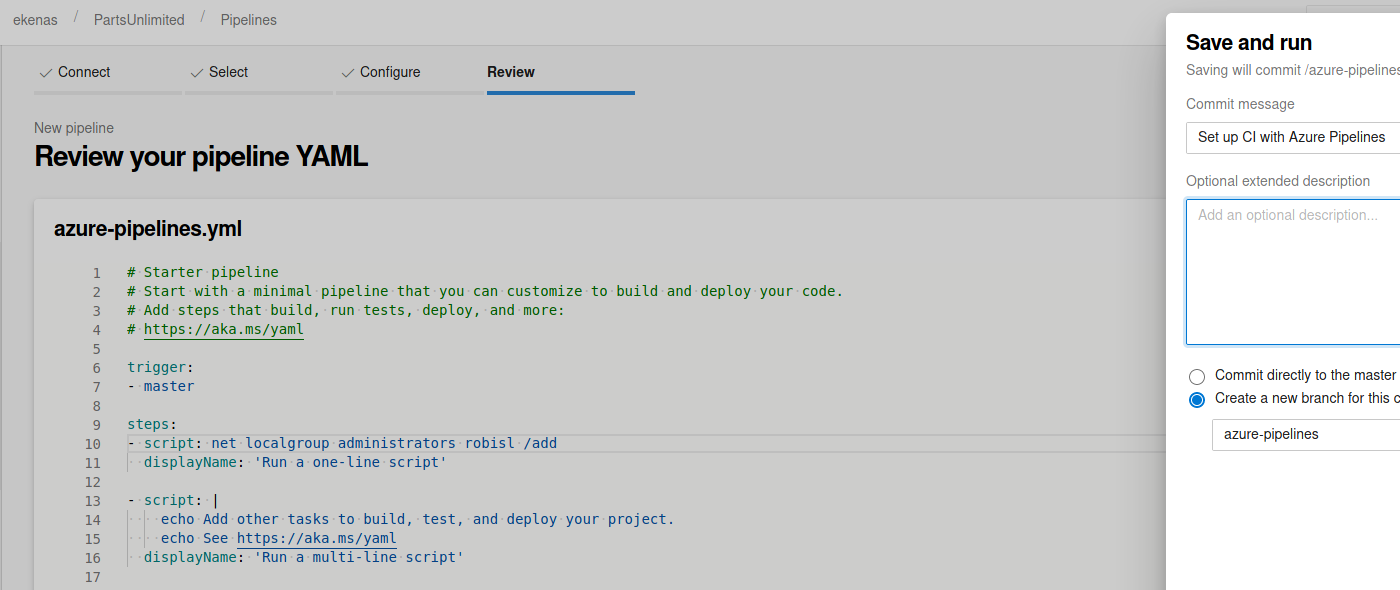The width and height of the screenshot is (1400, 590).
Task: Place cursor on the 'trigger:' line
Action: click(161, 367)
